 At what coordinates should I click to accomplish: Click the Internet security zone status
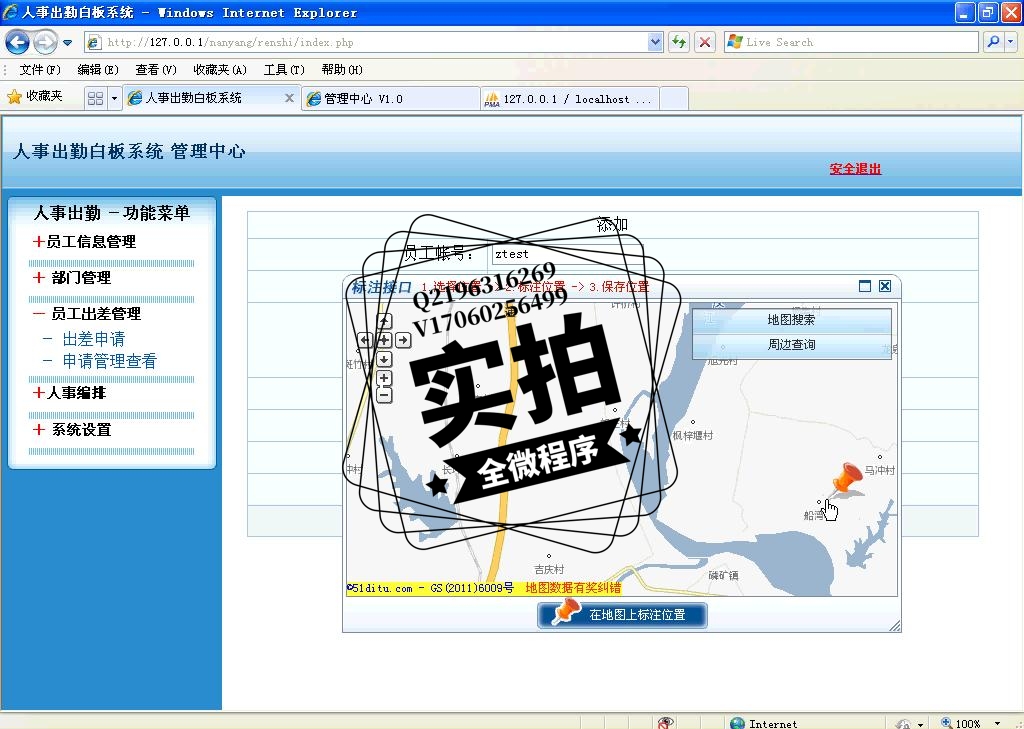764,723
